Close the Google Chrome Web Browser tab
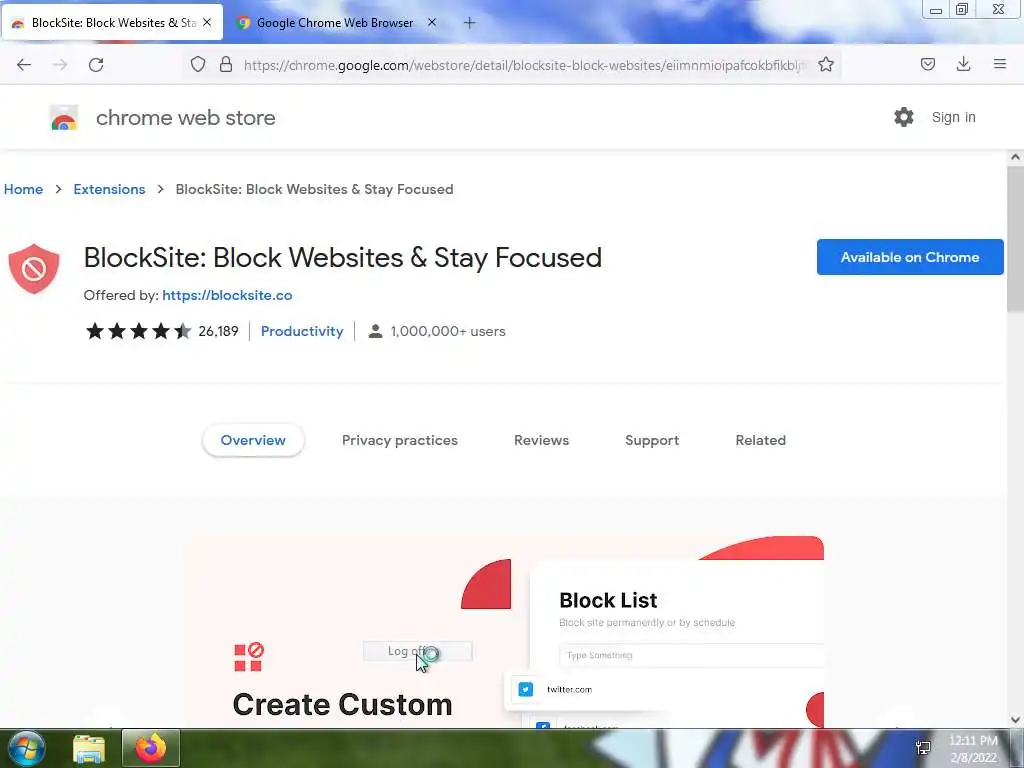The width and height of the screenshot is (1024, 768). [432, 22]
